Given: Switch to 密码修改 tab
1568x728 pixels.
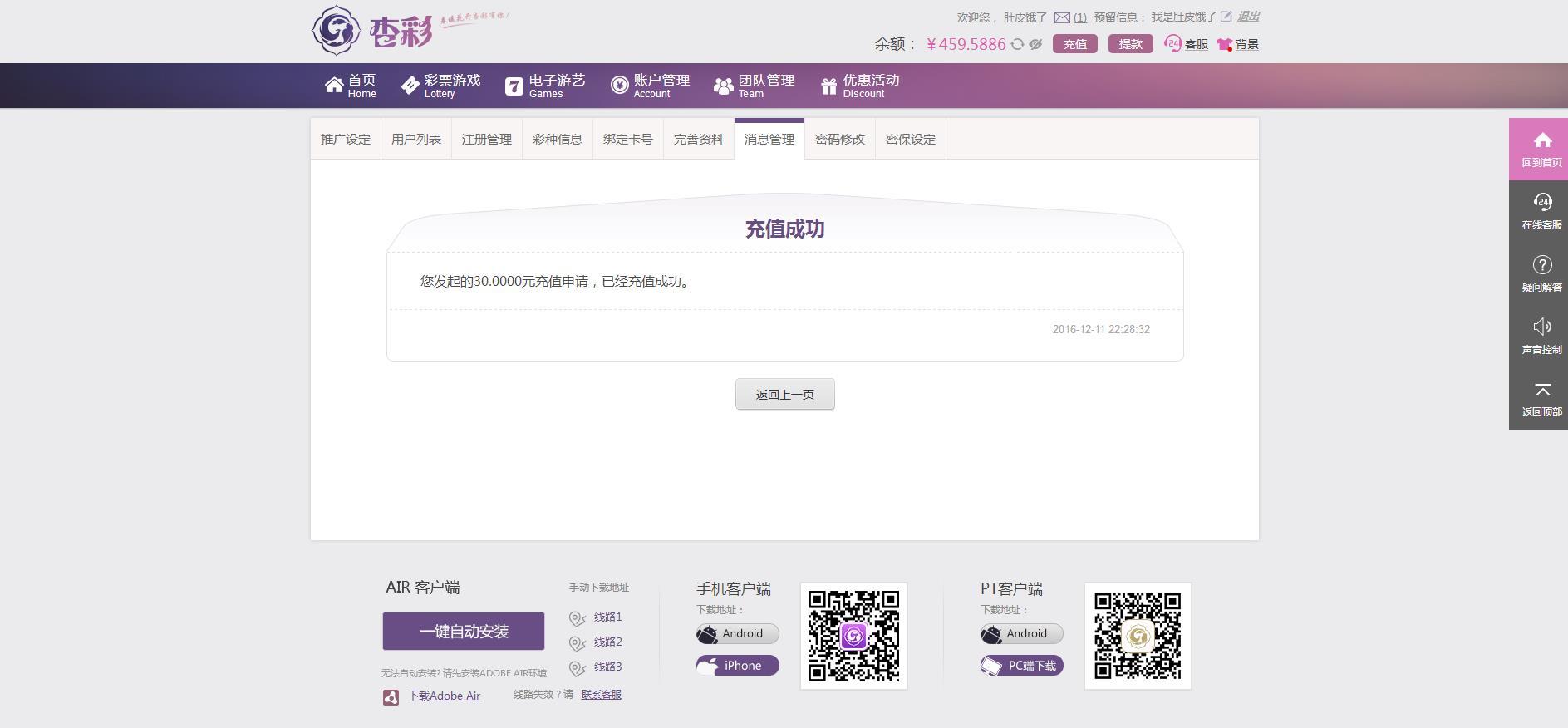Looking at the screenshot, I should 840,139.
